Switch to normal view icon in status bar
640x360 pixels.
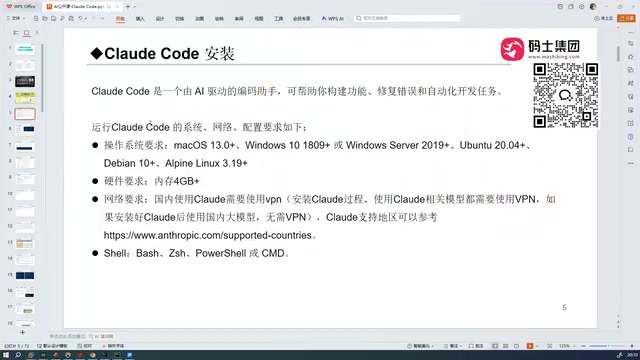click(x=495, y=346)
